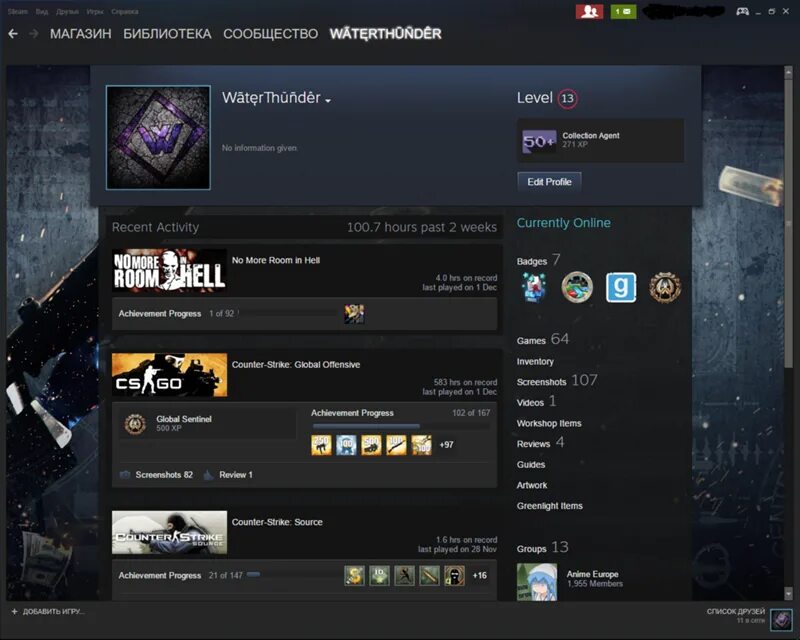Click the Global Sentinel badge icon
This screenshot has width=800, height=640.
tap(135, 424)
